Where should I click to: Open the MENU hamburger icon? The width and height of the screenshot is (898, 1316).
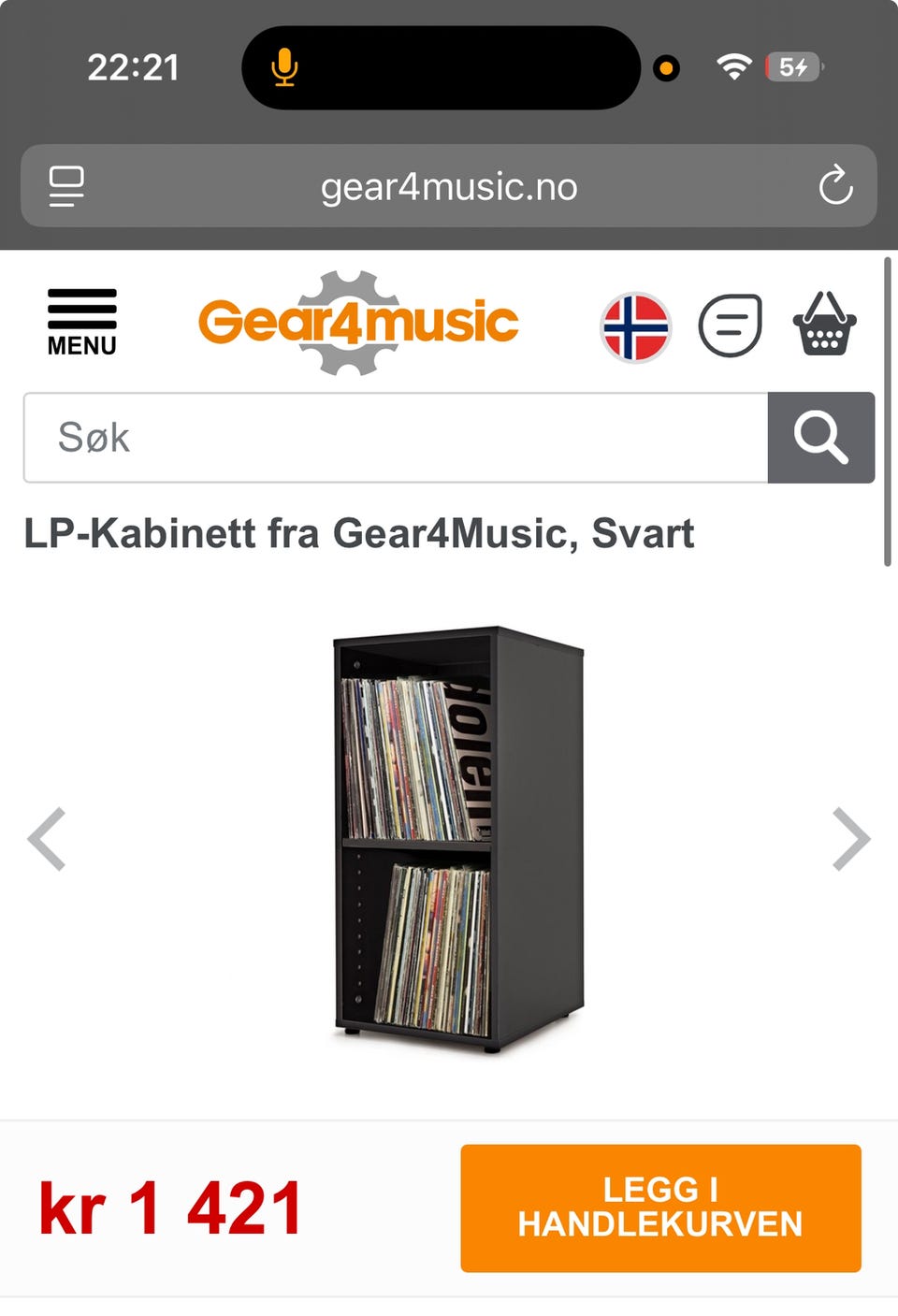click(x=82, y=322)
